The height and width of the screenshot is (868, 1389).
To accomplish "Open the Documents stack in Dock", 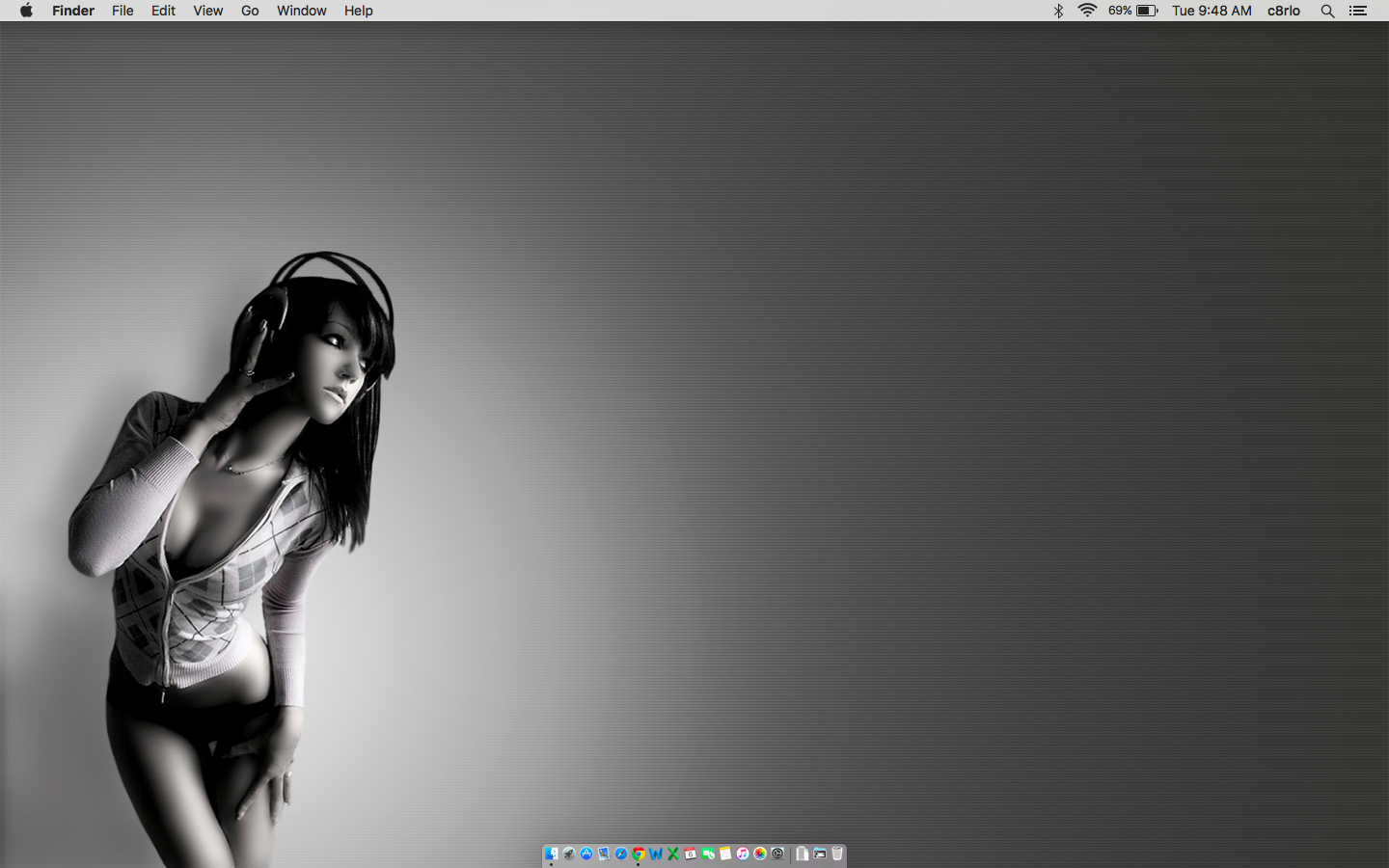I will [x=802, y=854].
